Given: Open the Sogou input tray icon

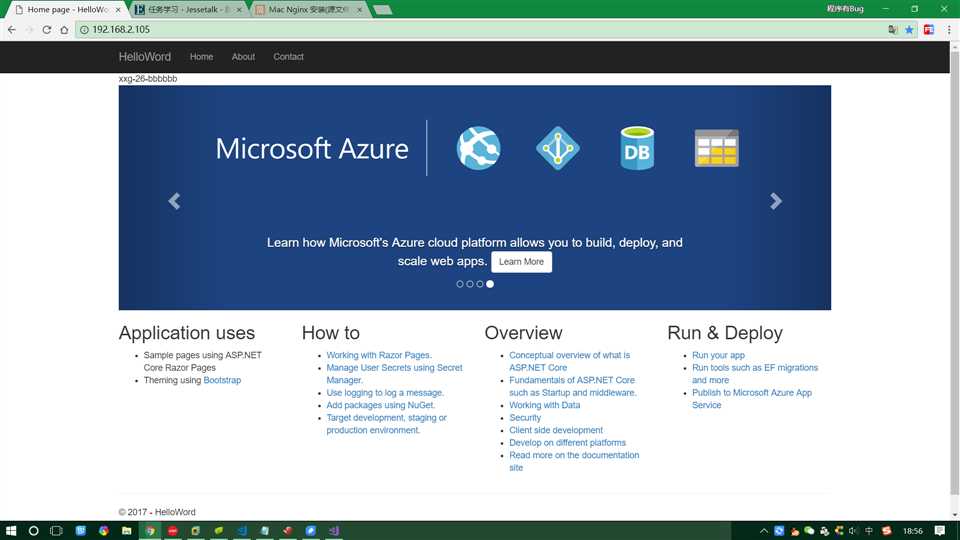Looking at the screenshot, I should pyautogui.click(x=887, y=531).
